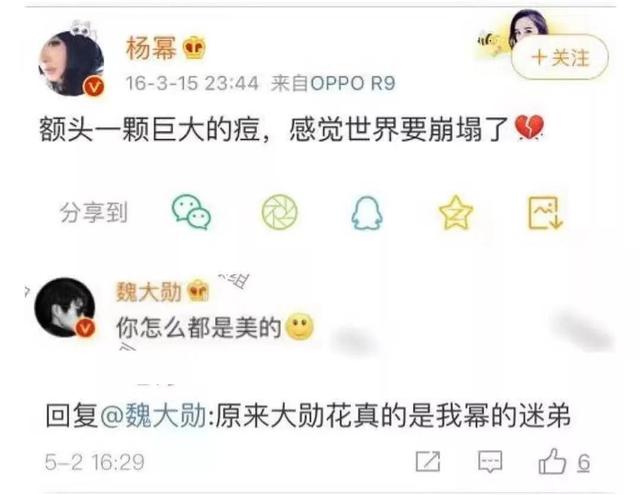Screen dimensions: 640x495
Task: Tap the verified V badge on 杨幂's avatar
Action: click(x=94, y=87)
